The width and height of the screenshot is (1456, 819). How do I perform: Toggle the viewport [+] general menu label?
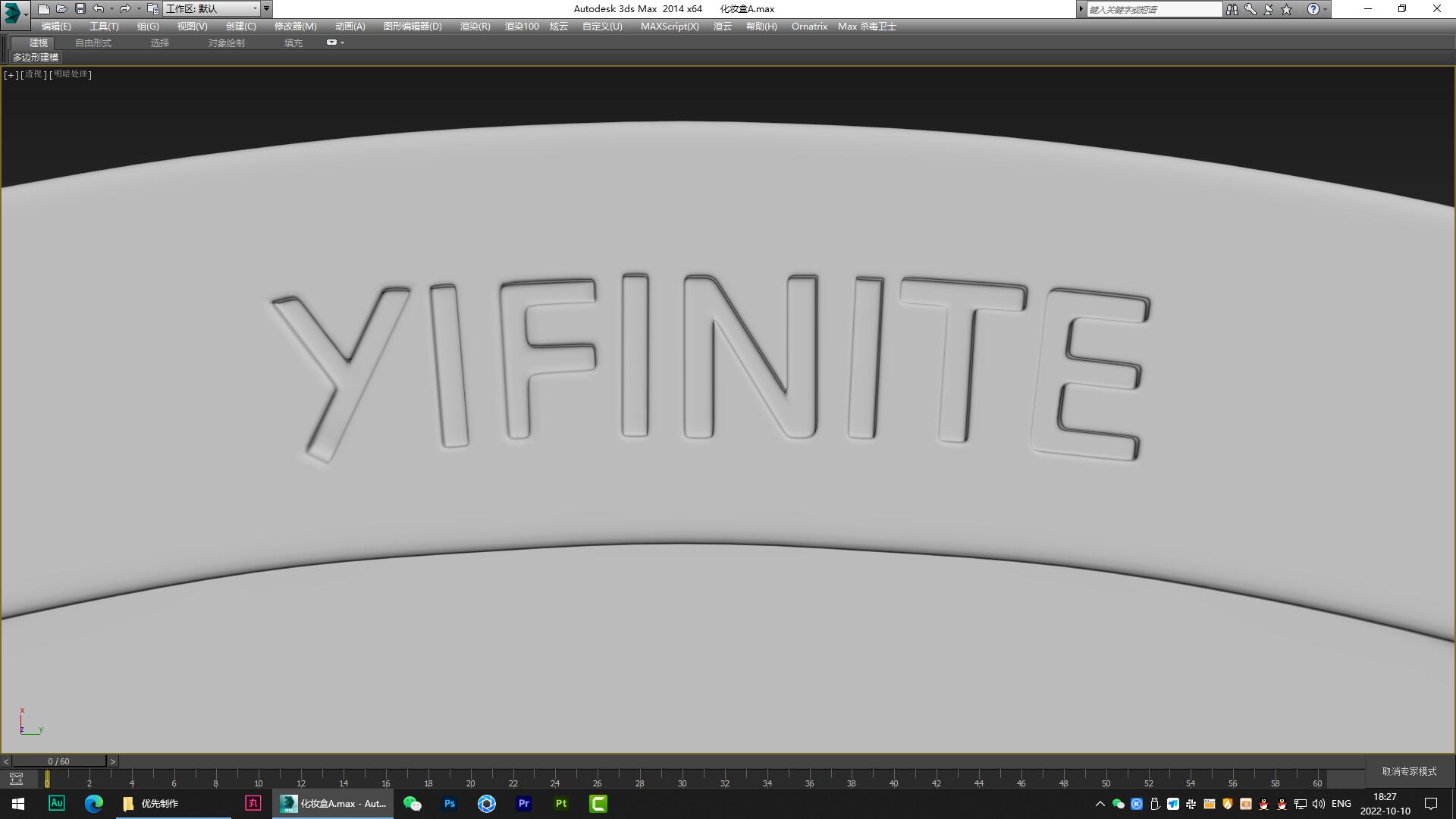coord(11,74)
